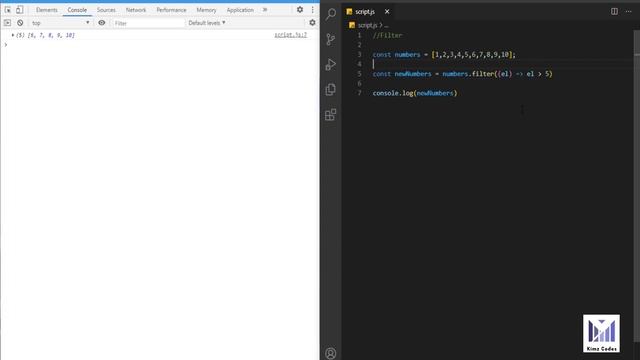This screenshot has width=640, height=360.
Task: Switch to the Console tab
Action: point(77,10)
